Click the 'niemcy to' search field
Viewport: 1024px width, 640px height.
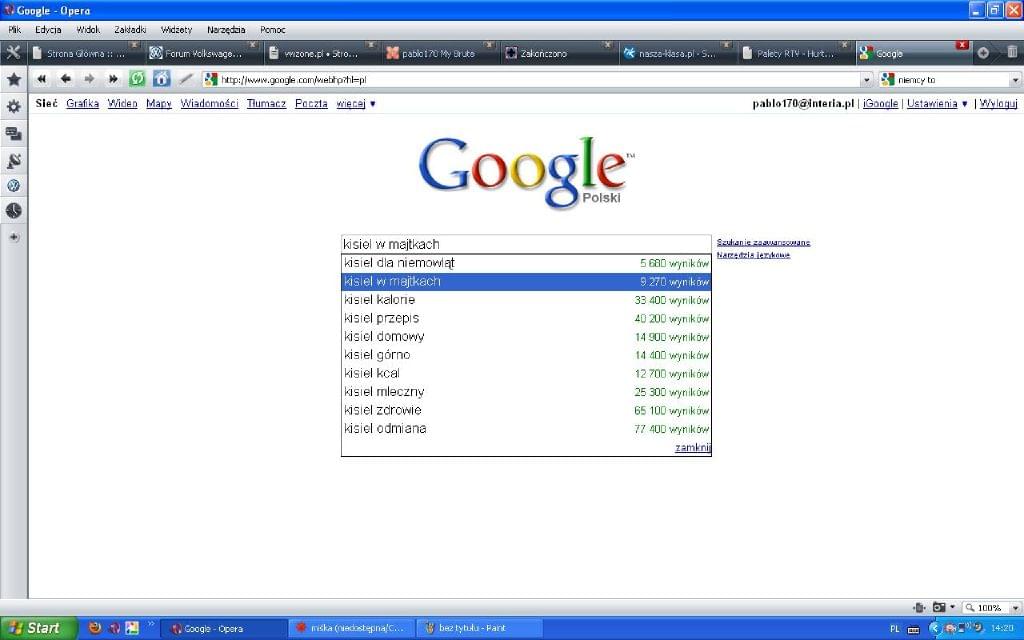pos(951,80)
